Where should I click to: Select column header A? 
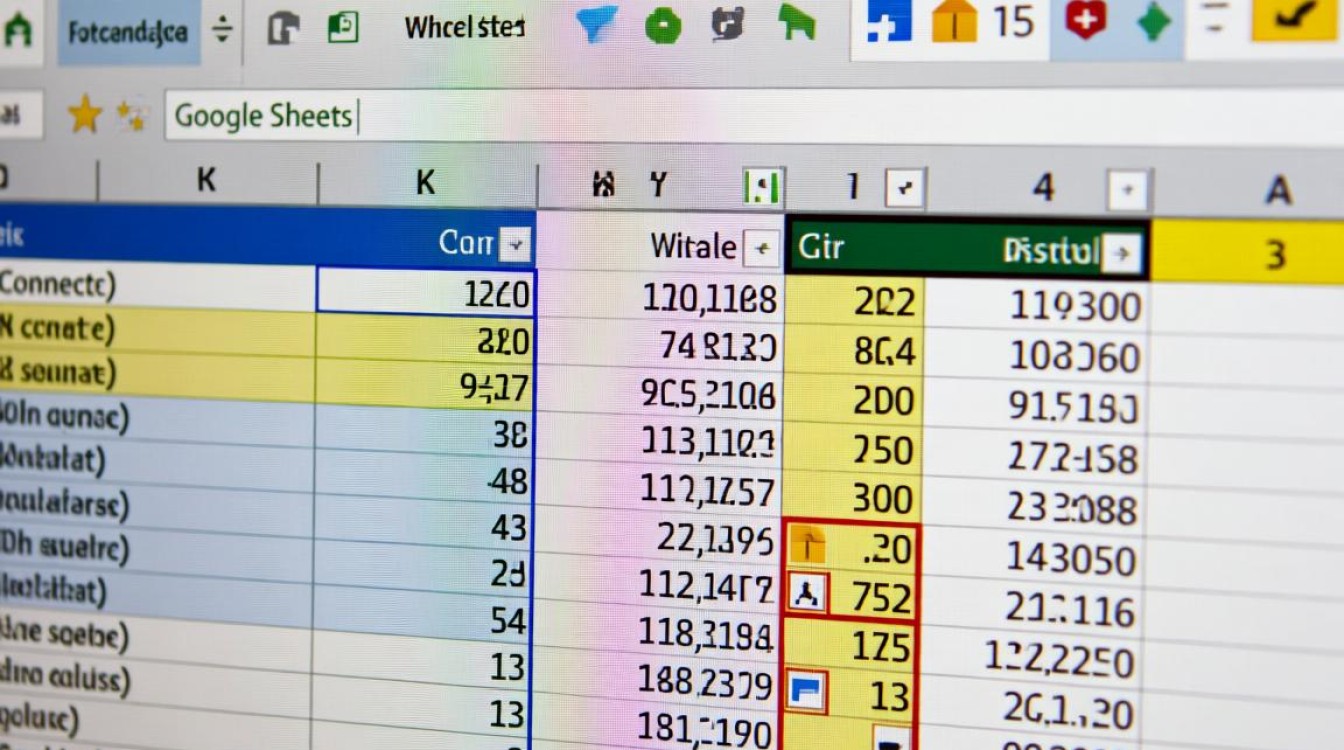[1278, 189]
